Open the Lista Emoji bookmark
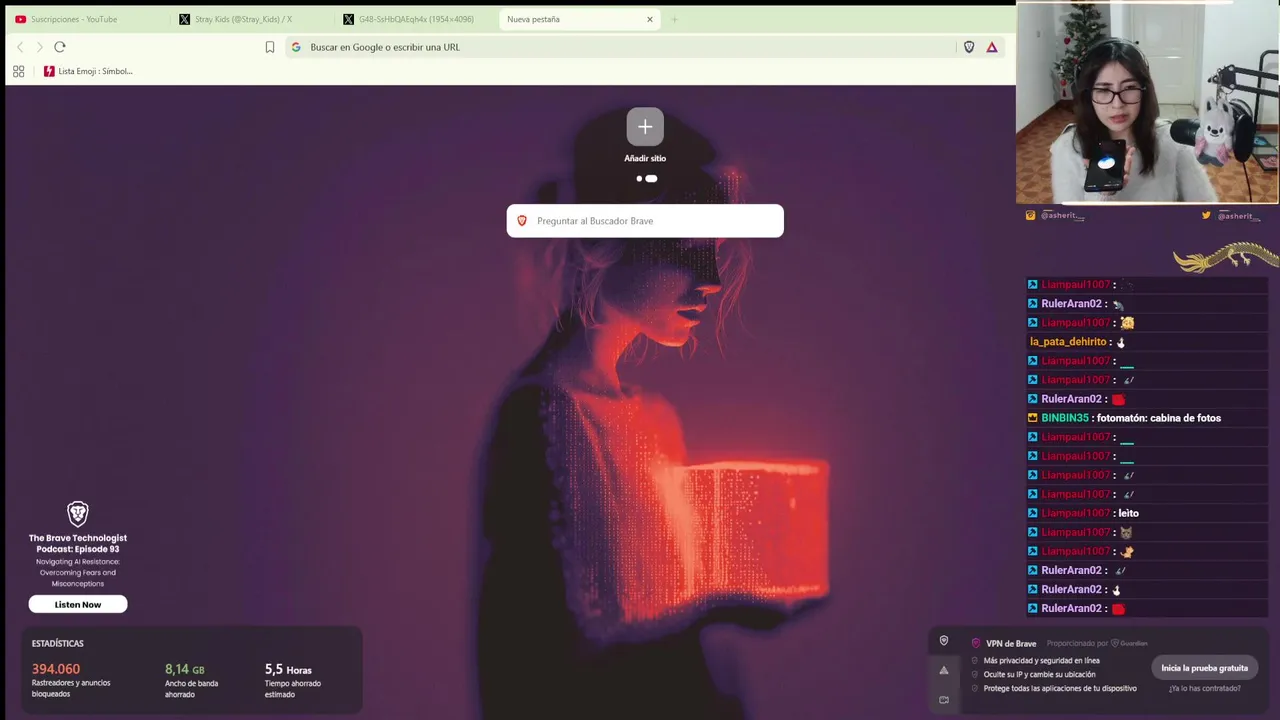The width and height of the screenshot is (1280, 720). point(88,71)
